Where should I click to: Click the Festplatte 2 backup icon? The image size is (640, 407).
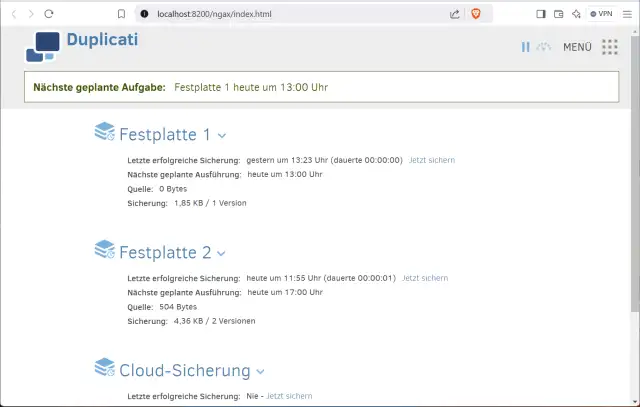(105, 250)
